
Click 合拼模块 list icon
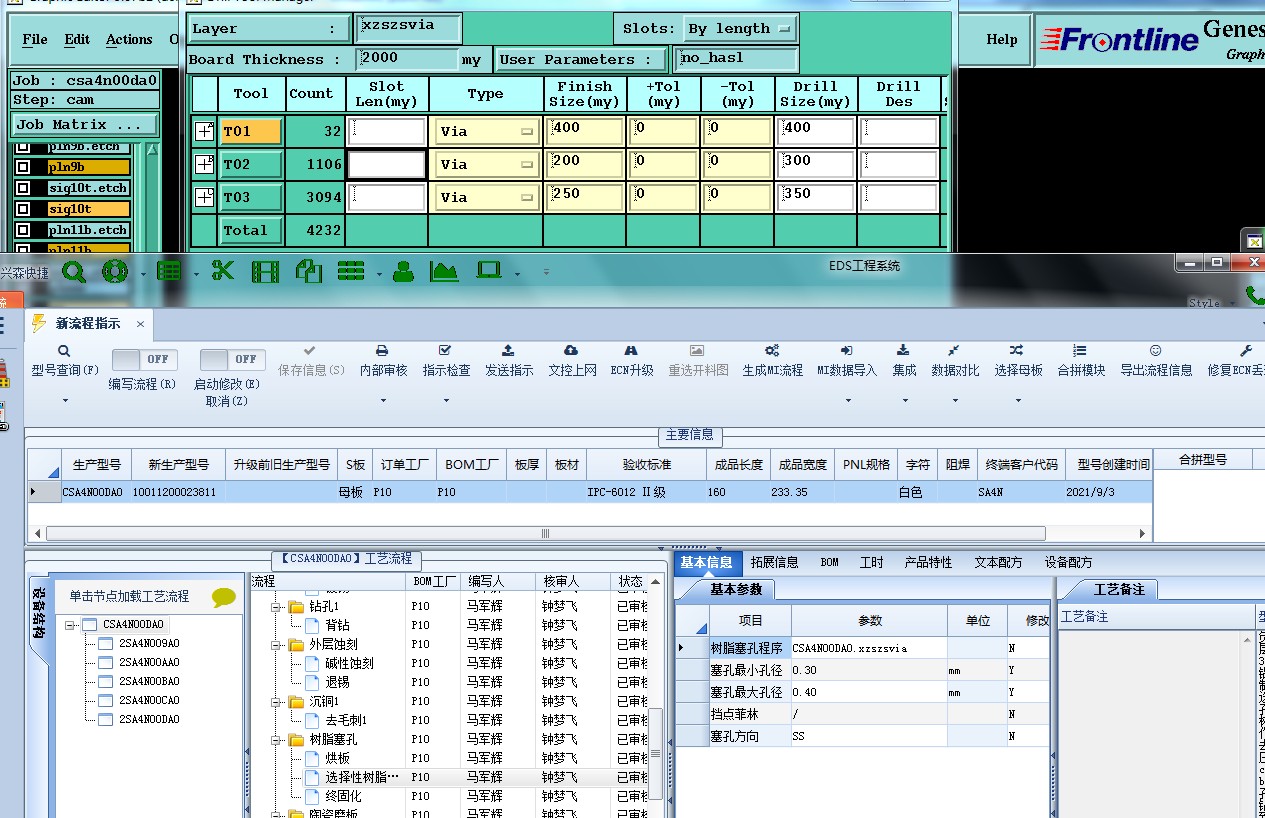1080,351
